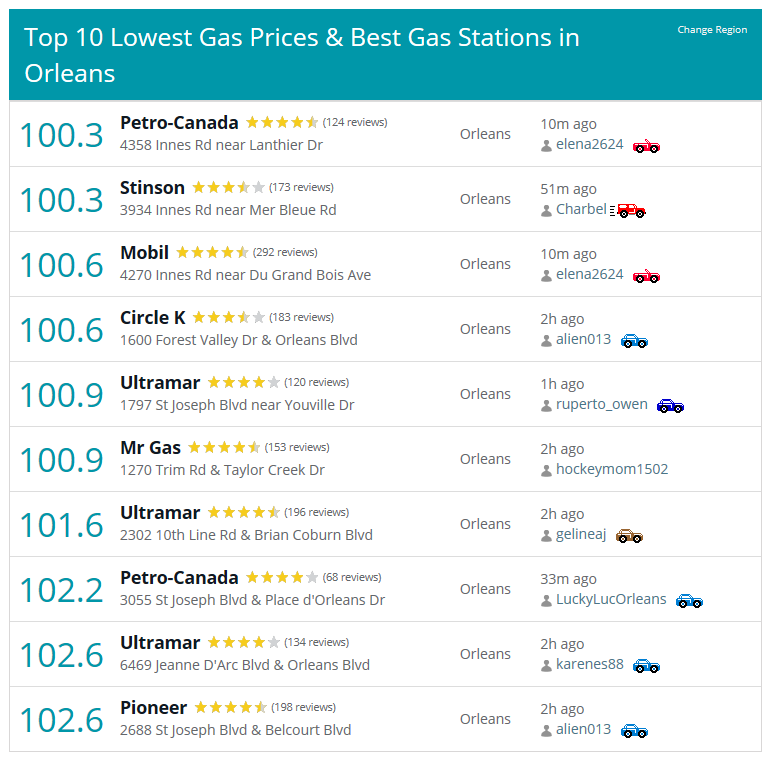
Task: Open the Stinson station name link
Action: point(152,187)
